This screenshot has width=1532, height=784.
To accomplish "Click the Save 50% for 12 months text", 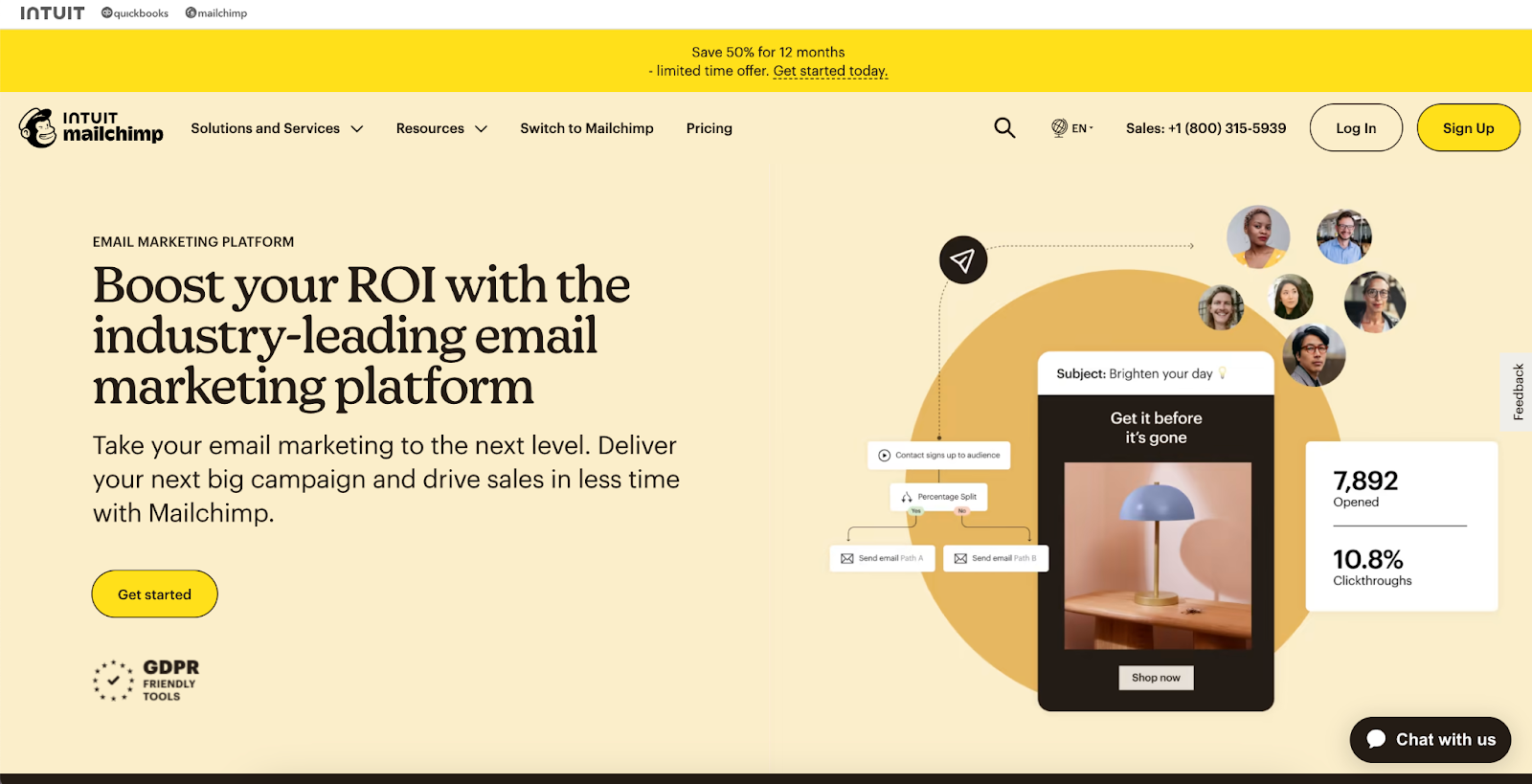I will tap(768, 53).
